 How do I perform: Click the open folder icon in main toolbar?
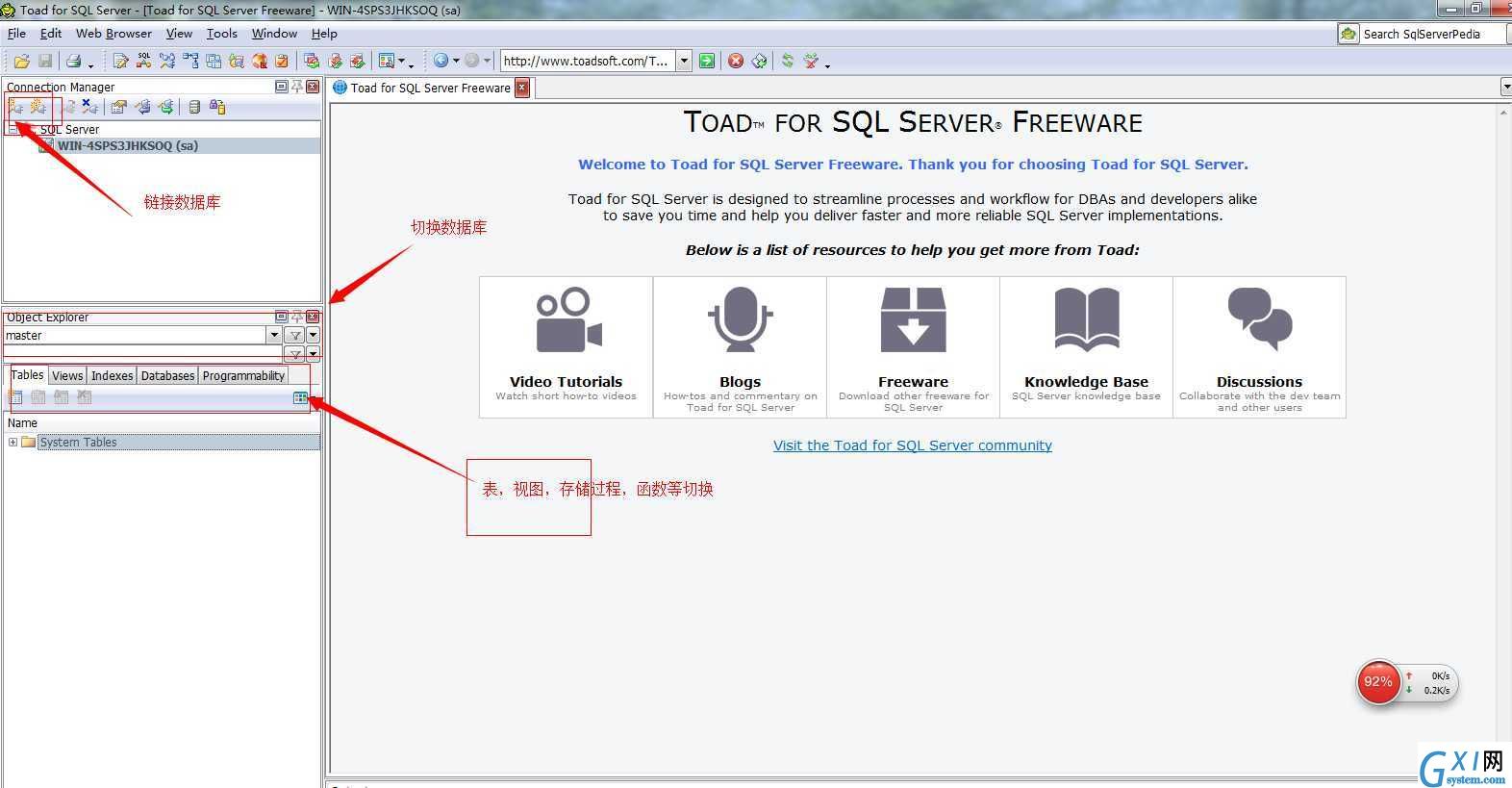pos(21,61)
